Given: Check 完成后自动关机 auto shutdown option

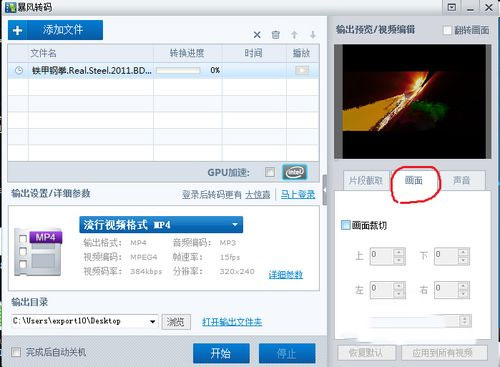Looking at the screenshot, I should coord(16,352).
